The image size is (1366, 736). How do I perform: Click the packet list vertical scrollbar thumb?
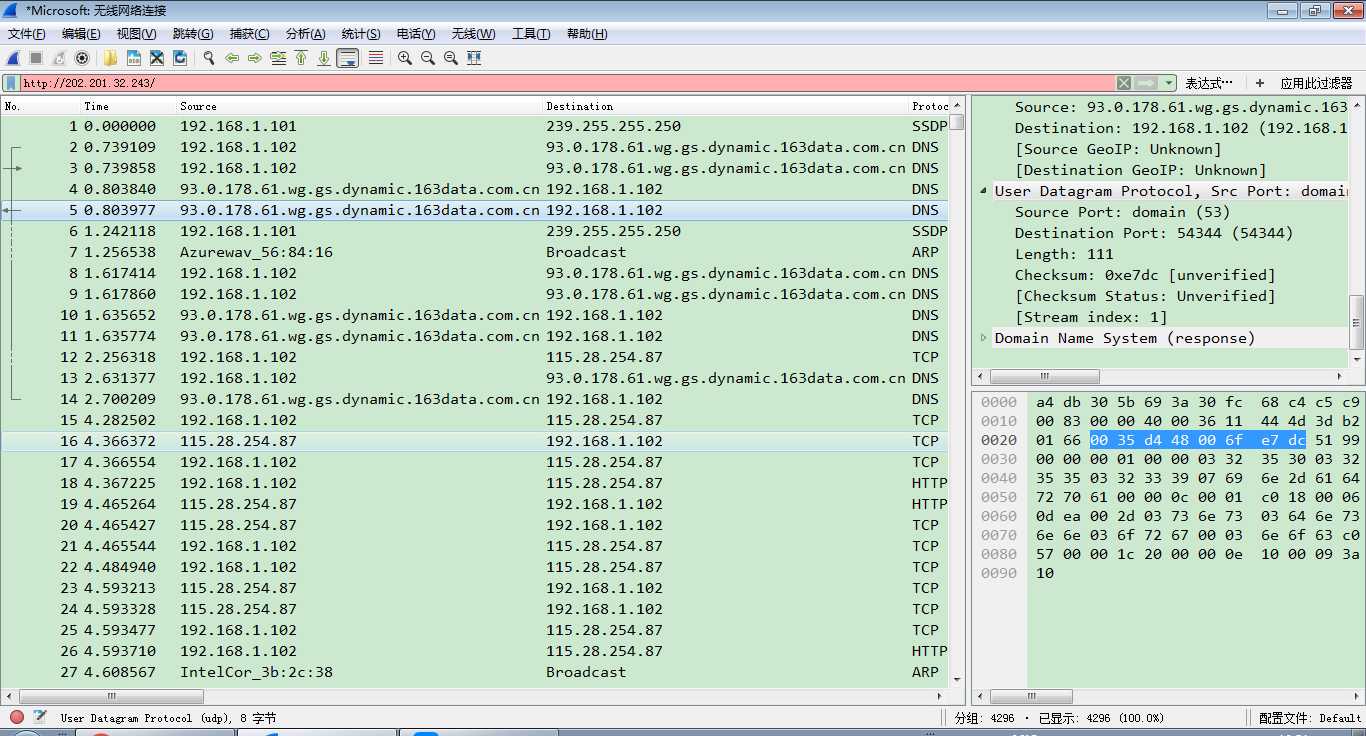957,122
